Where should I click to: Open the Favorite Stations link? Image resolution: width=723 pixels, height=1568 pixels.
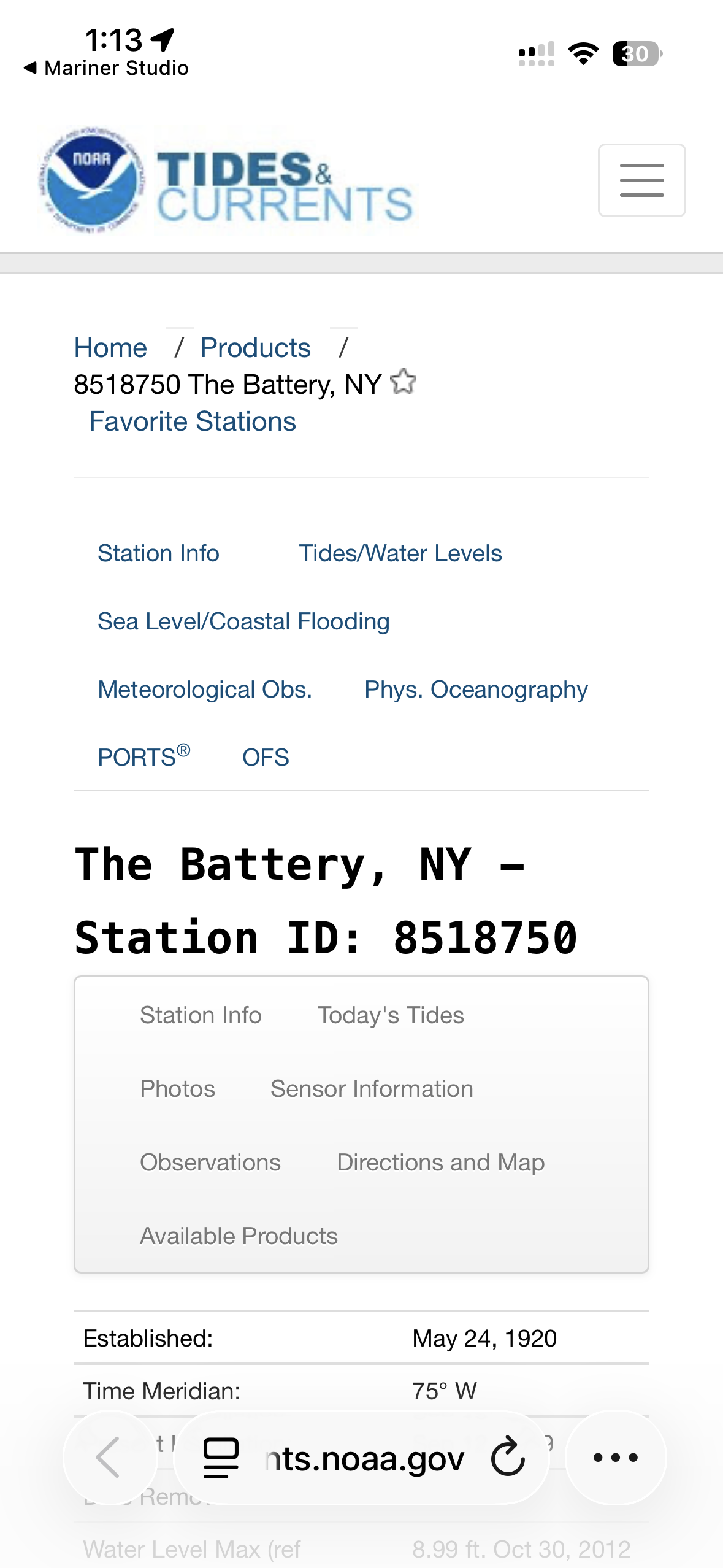(193, 421)
